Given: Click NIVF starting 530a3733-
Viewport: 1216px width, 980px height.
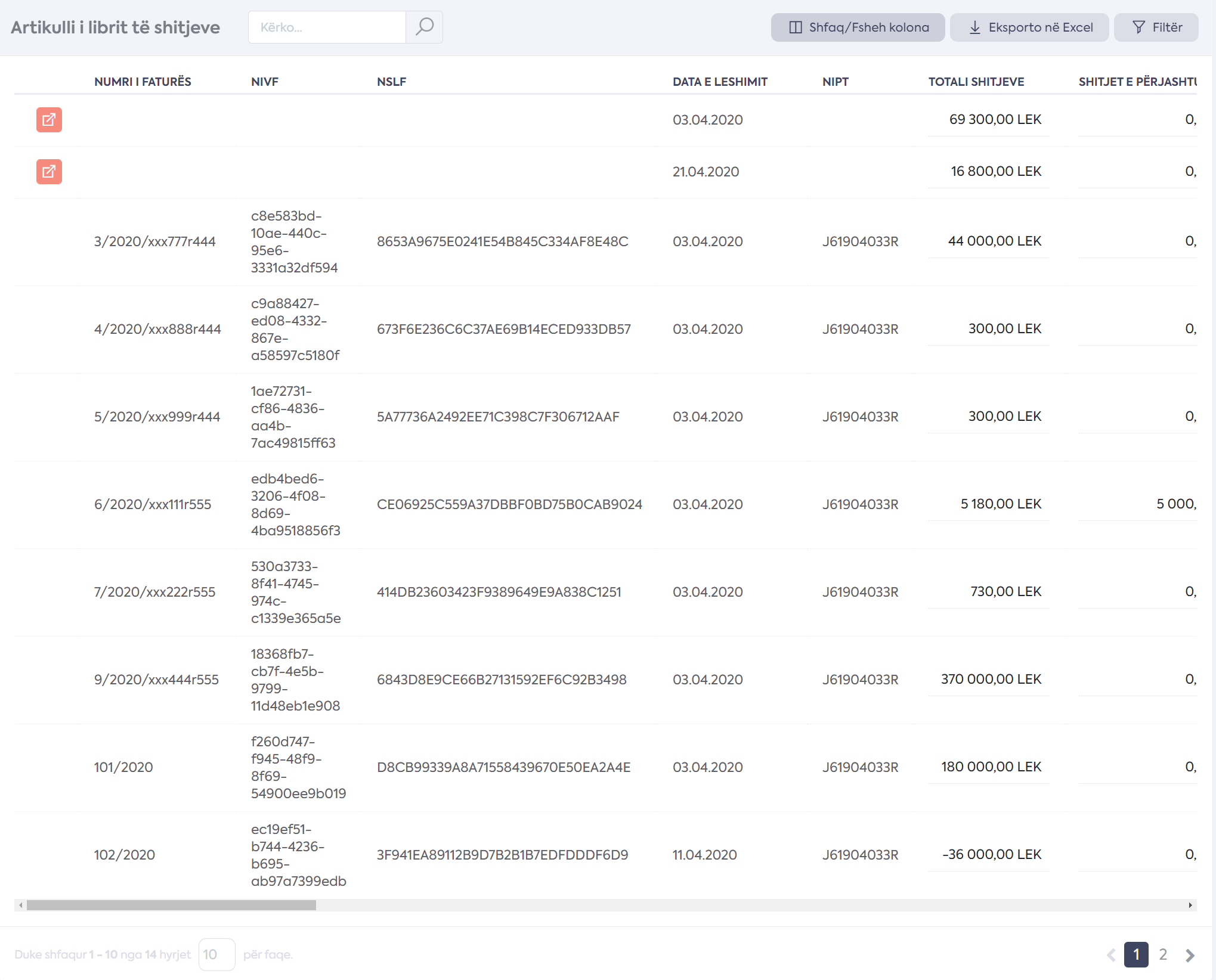Looking at the screenshot, I should coord(296,592).
